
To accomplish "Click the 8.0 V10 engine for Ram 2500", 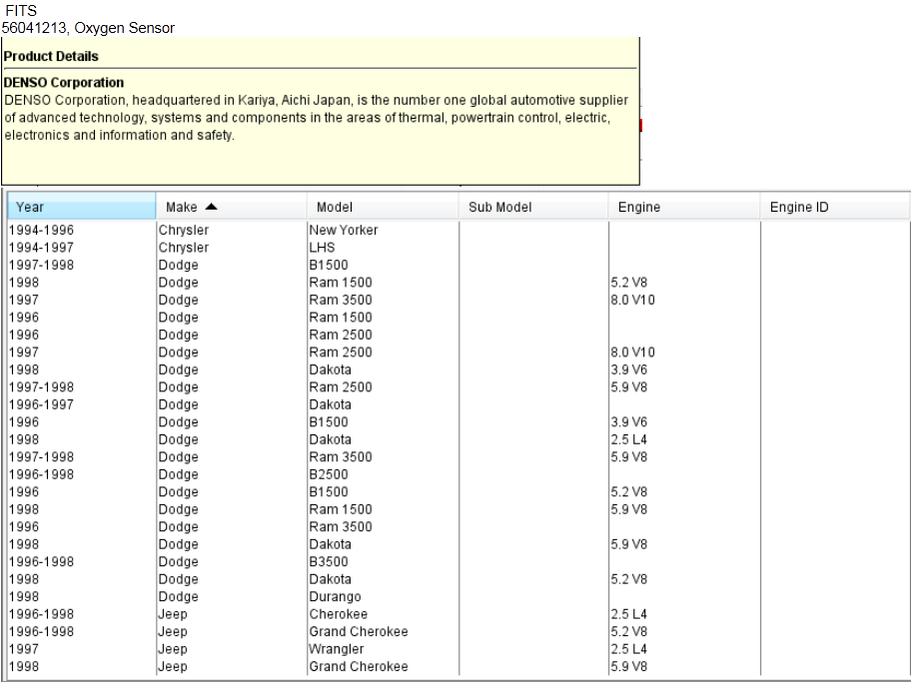I will (x=632, y=352).
